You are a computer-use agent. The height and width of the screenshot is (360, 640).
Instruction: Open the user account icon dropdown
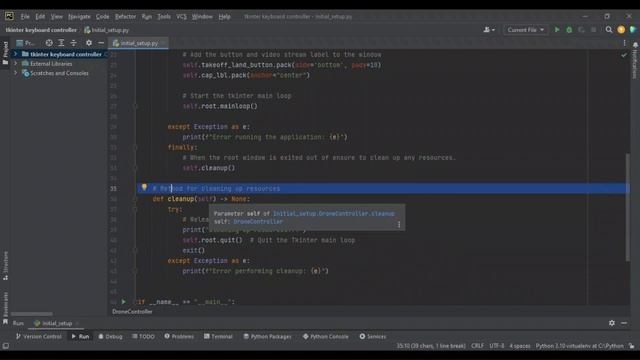pyautogui.click(x=489, y=30)
